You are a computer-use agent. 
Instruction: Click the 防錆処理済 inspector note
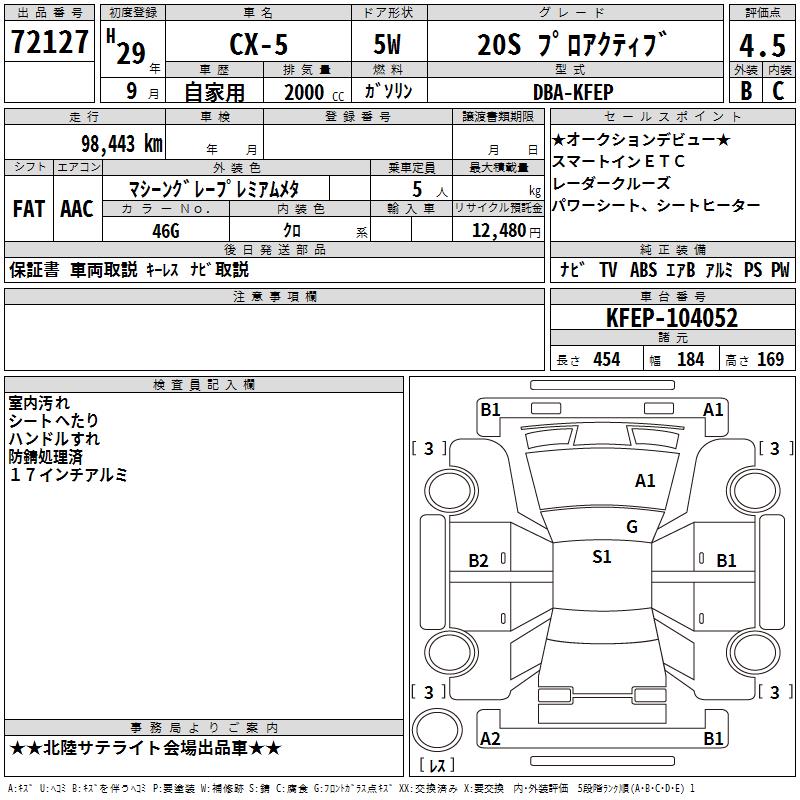coord(54,457)
